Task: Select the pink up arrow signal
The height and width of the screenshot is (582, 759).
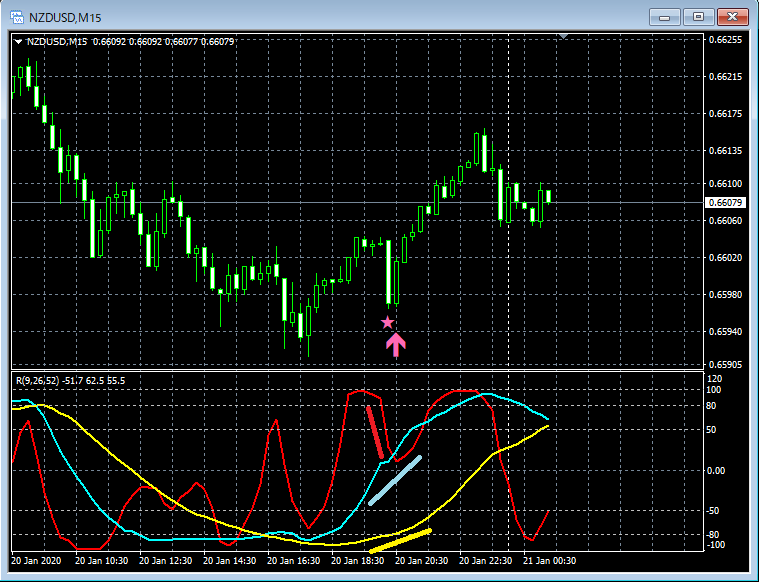Action: click(396, 344)
